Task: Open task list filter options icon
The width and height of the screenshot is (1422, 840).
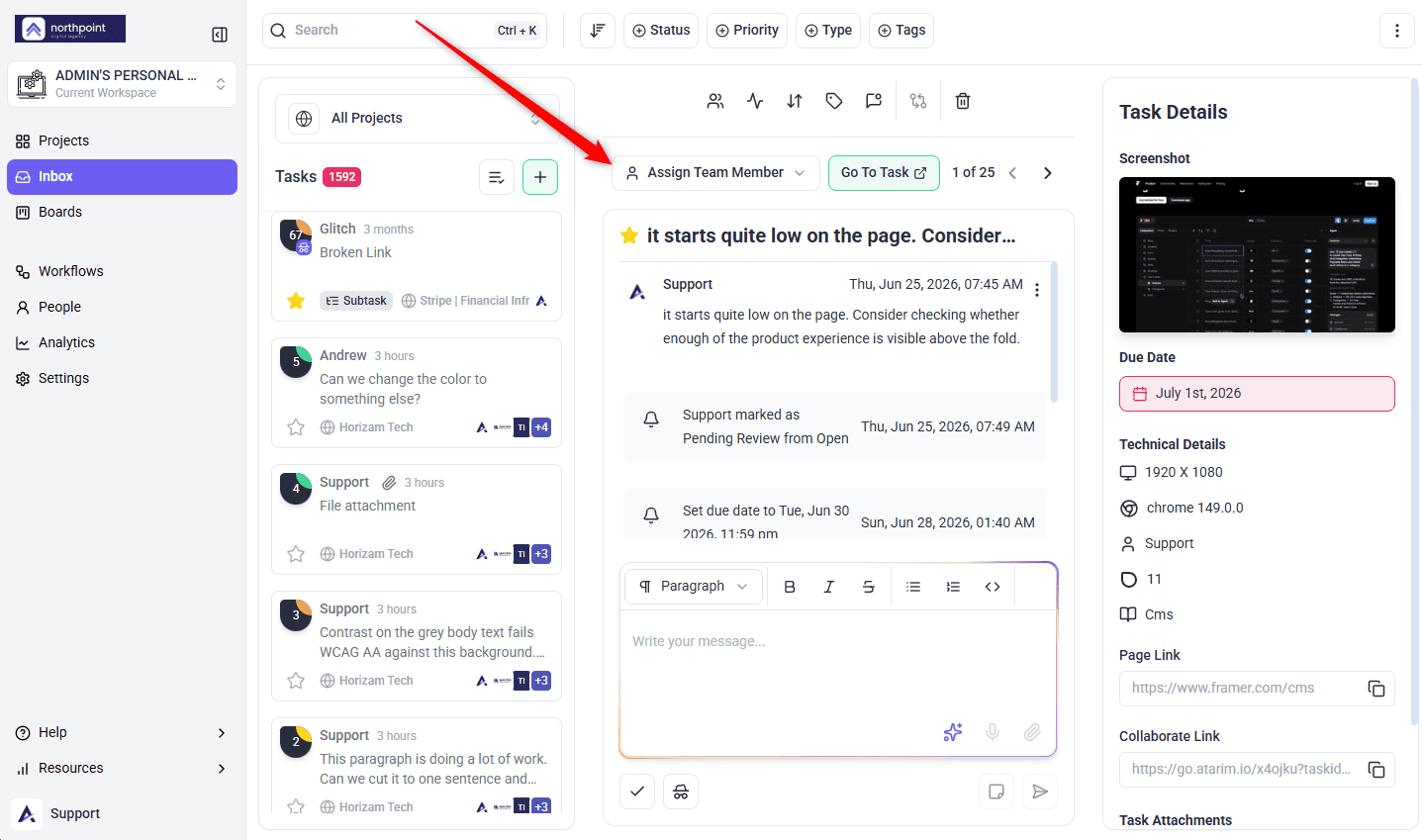Action: 497,177
